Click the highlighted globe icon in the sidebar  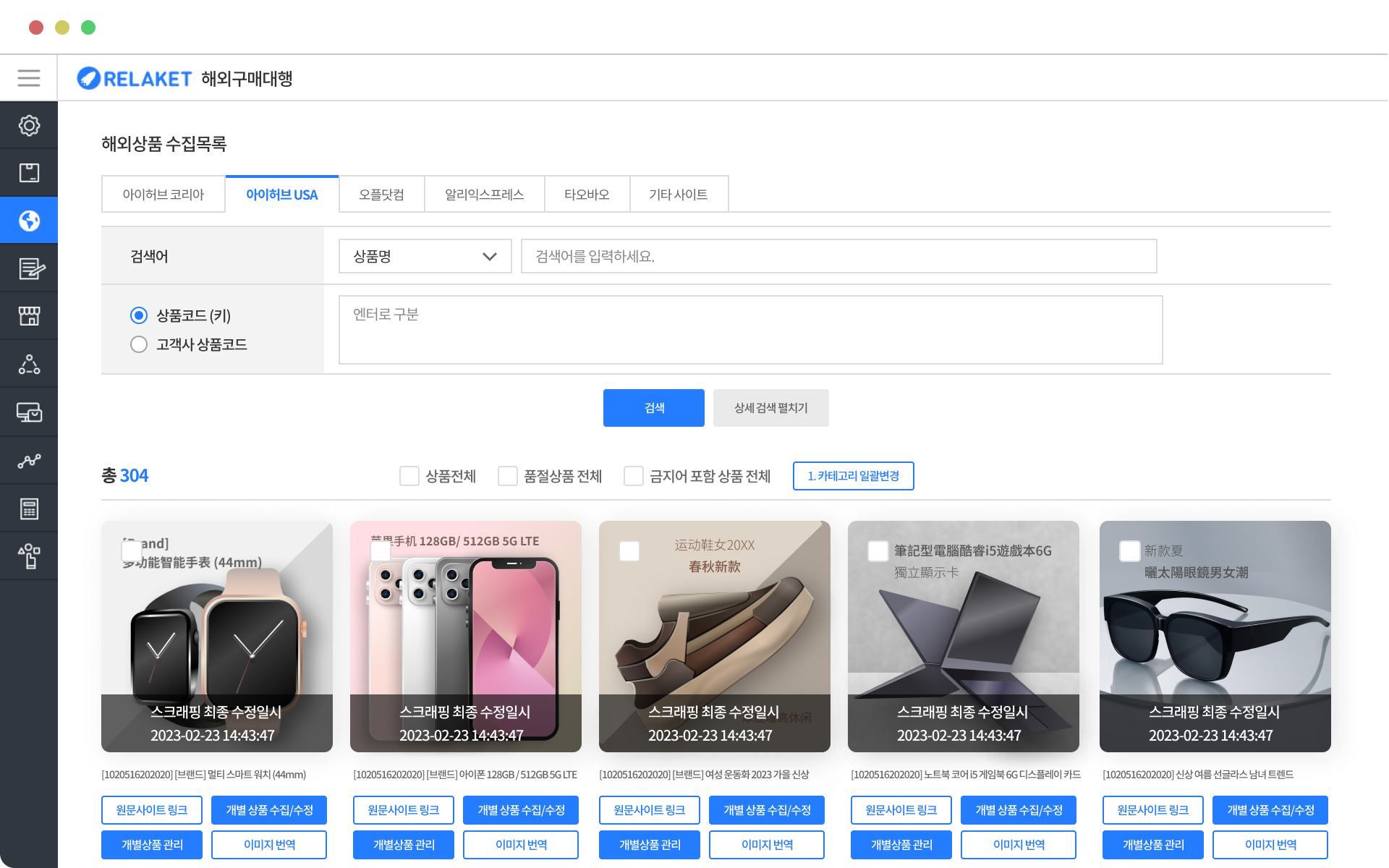(x=29, y=220)
